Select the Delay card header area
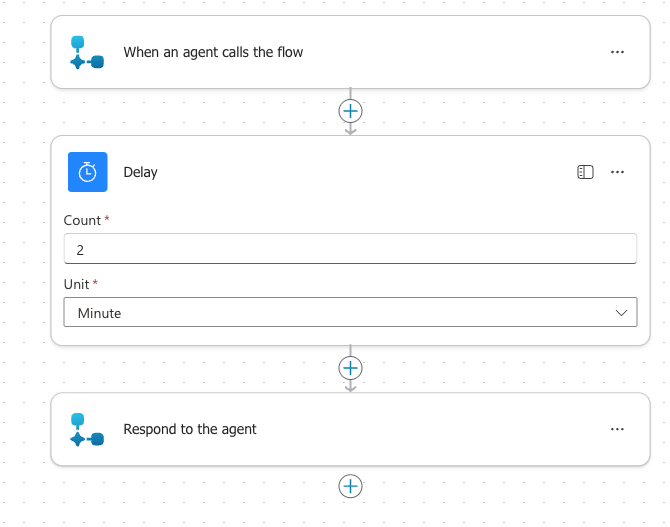Image resolution: width=670 pixels, height=527 pixels. [350, 172]
